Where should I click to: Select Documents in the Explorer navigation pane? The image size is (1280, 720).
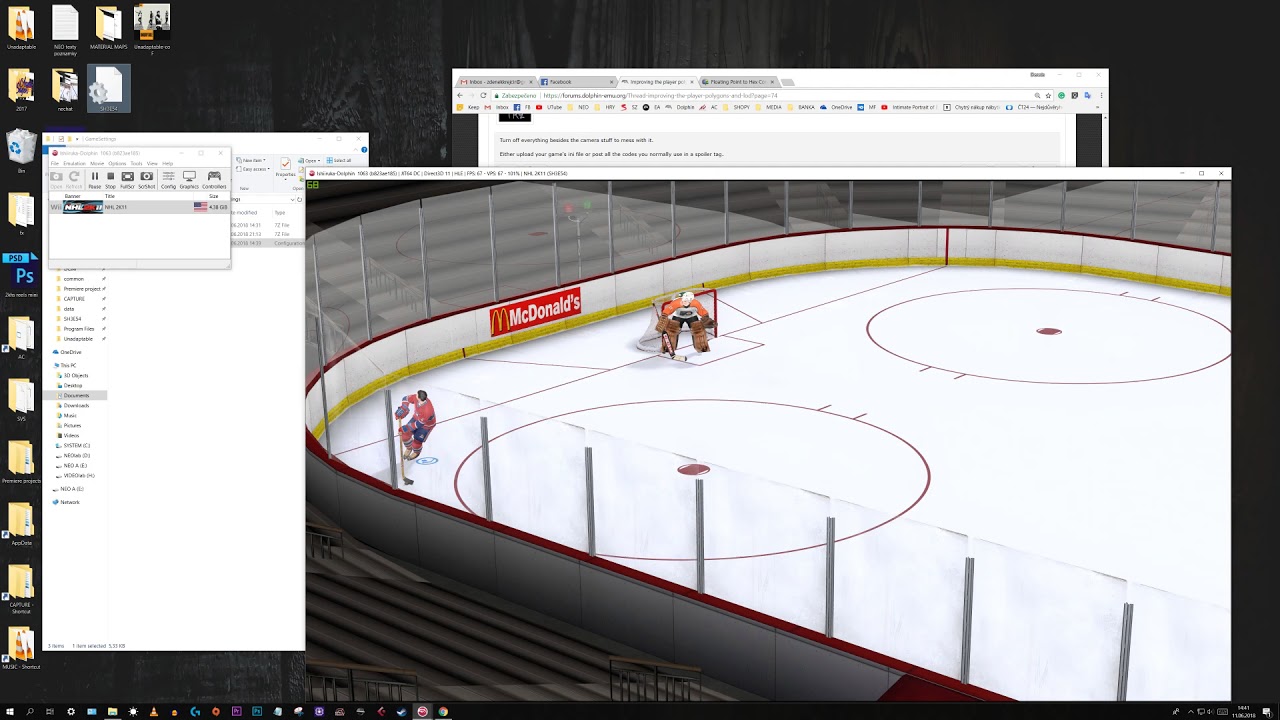click(x=76, y=395)
